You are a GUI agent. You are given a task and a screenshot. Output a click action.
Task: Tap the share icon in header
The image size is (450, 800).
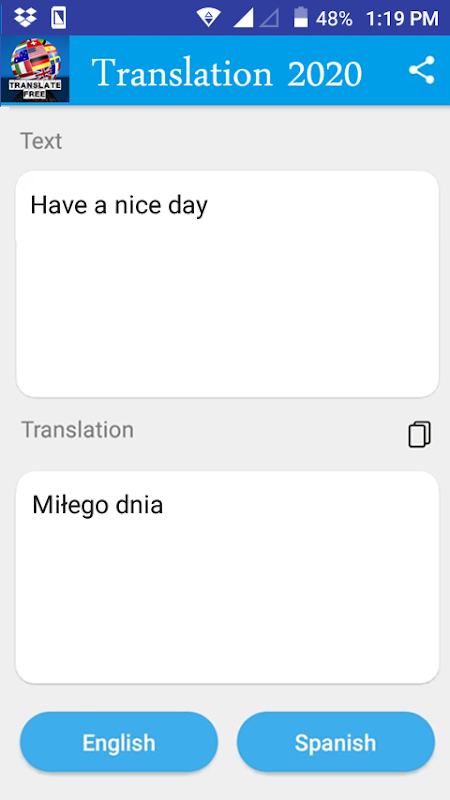[x=421, y=70]
